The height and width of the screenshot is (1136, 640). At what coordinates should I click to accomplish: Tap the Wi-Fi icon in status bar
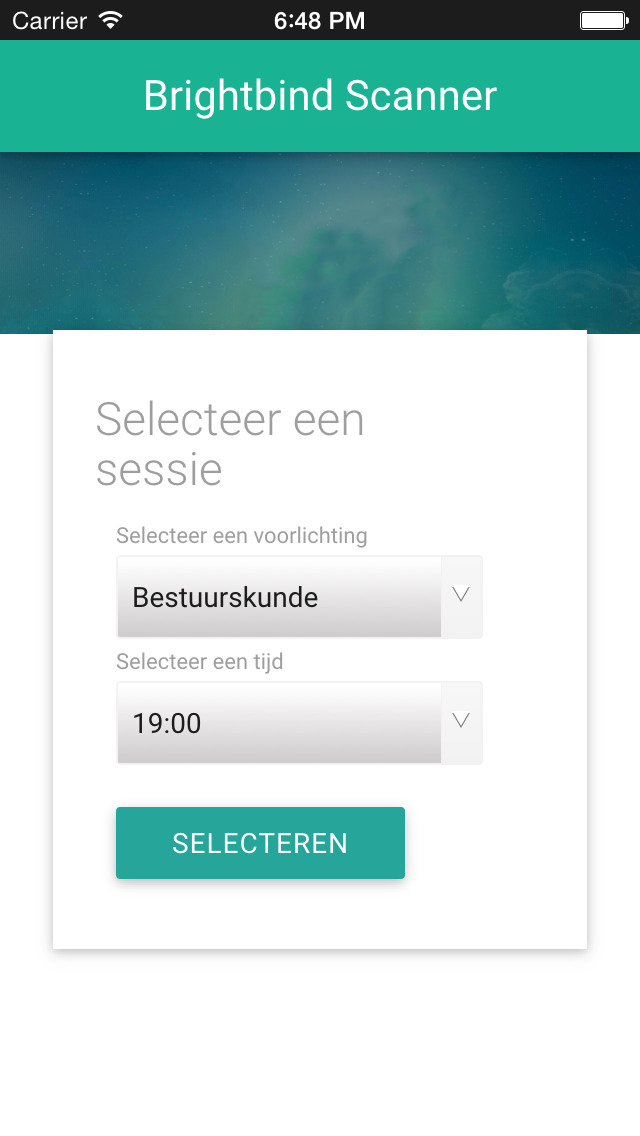point(110,20)
